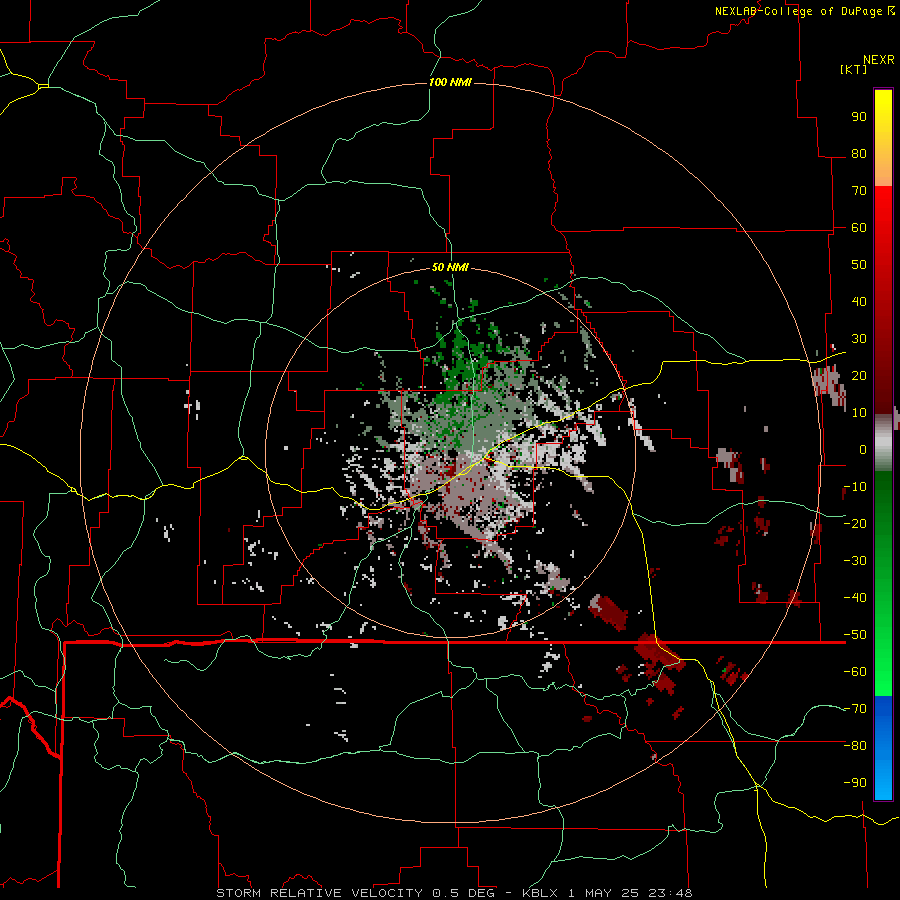Click the 100 NMI range ring label
This screenshot has width=900, height=900.
450,82
